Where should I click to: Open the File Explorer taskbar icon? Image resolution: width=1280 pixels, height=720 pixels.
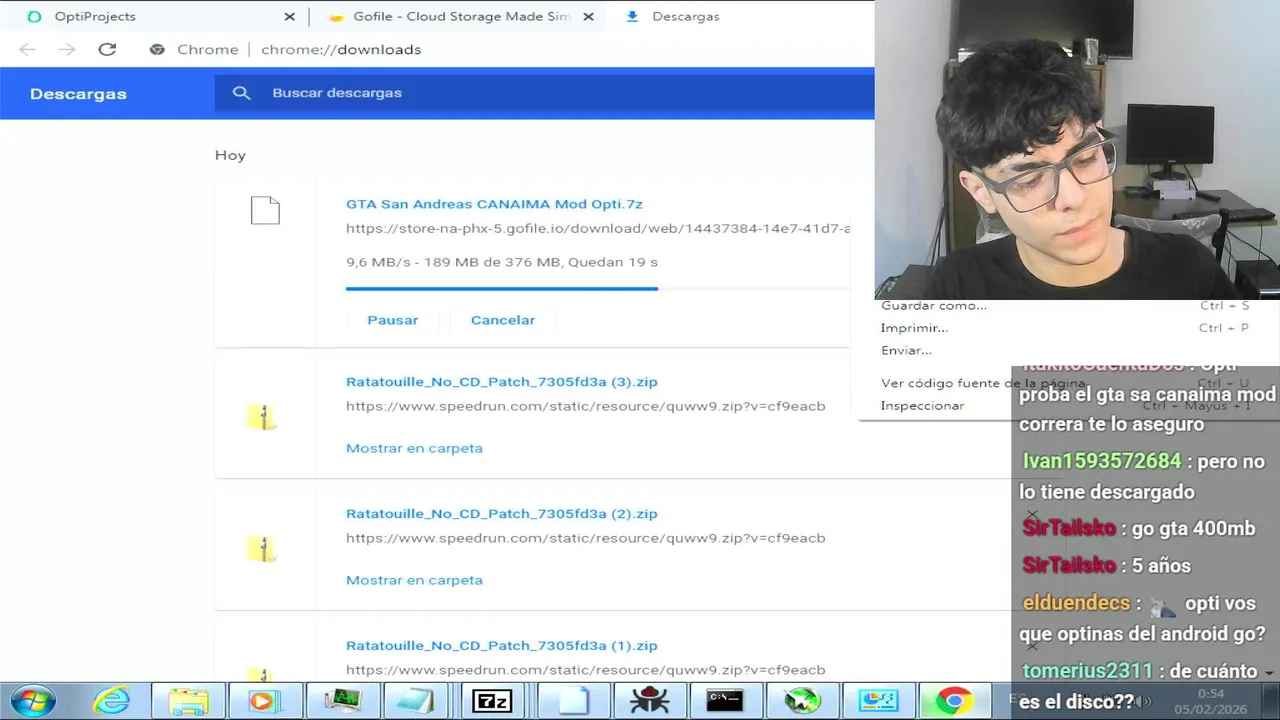coord(188,701)
